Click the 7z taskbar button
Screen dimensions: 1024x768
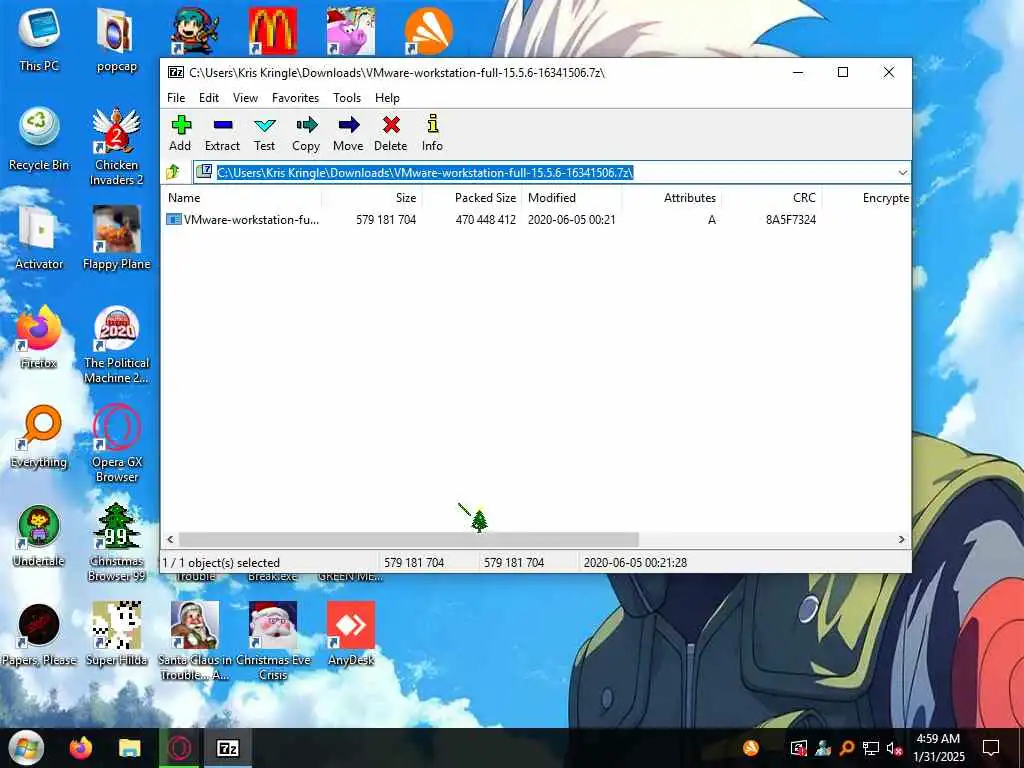coord(227,748)
